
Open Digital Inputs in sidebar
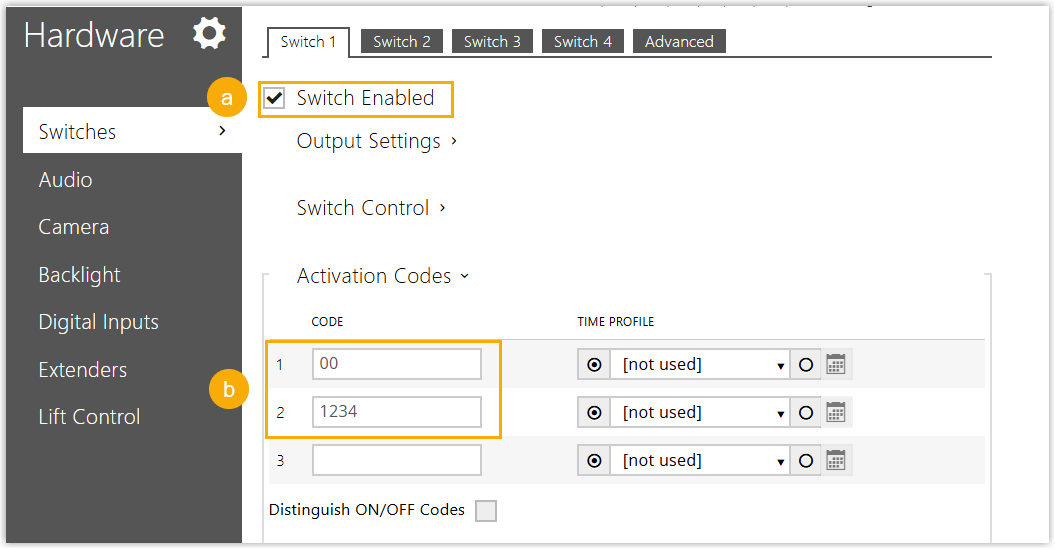[98, 322]
